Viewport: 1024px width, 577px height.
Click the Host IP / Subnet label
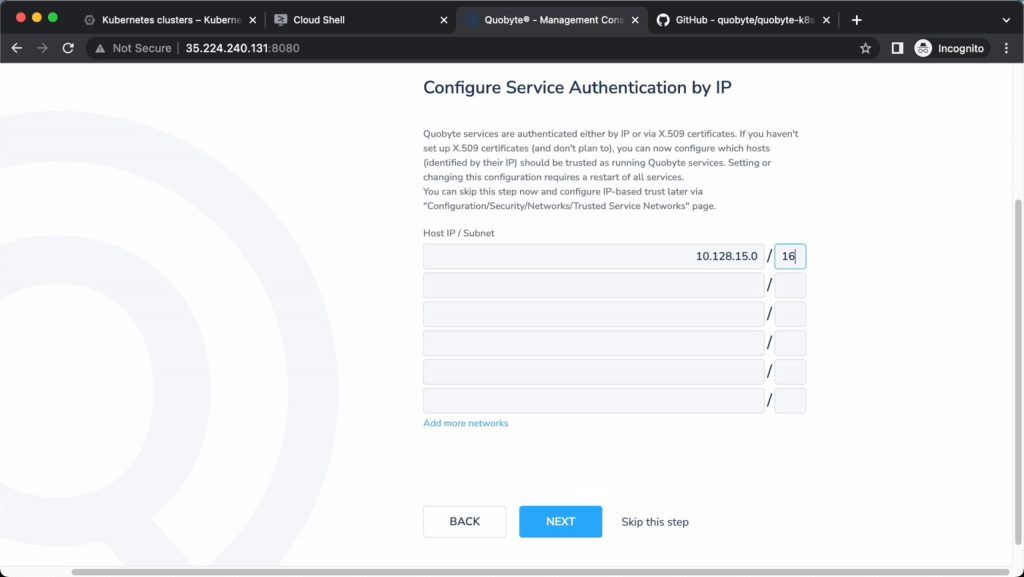[458, 233]
